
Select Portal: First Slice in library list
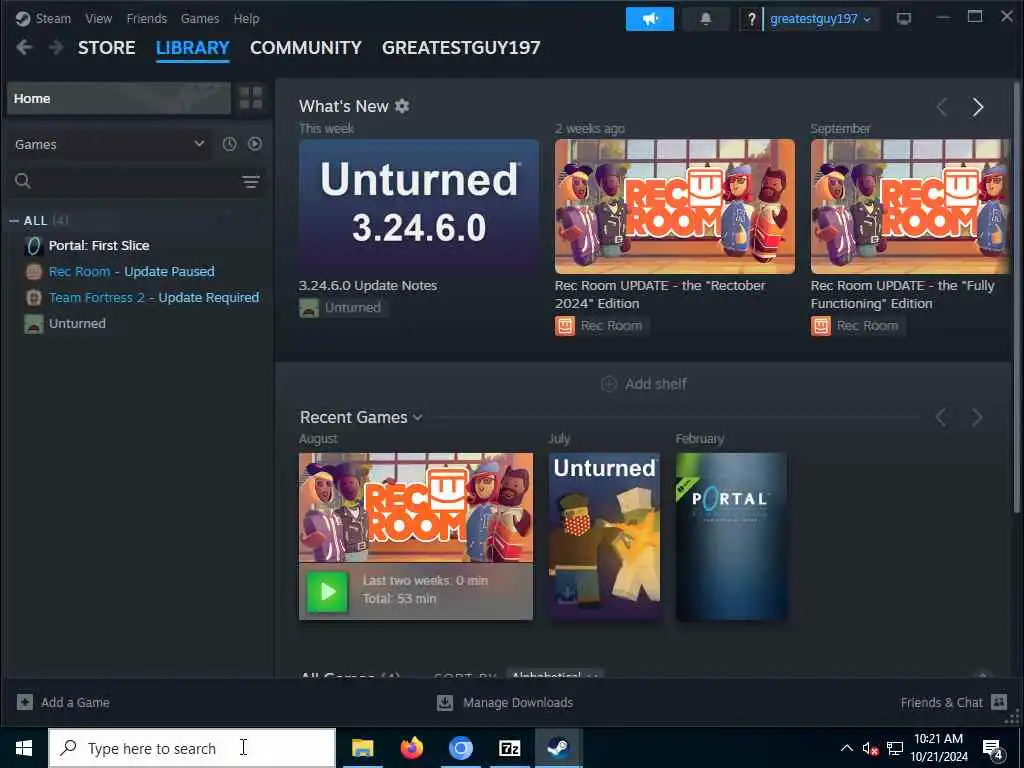tap(99, 246)
